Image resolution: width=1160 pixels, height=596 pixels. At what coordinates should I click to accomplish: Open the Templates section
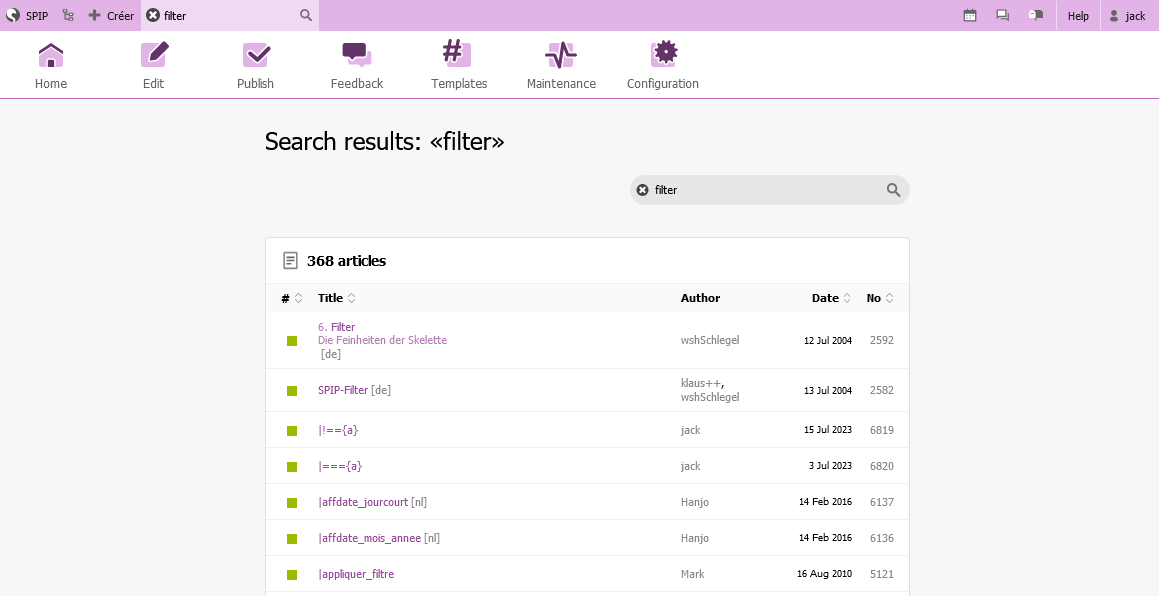click(459, 66)
